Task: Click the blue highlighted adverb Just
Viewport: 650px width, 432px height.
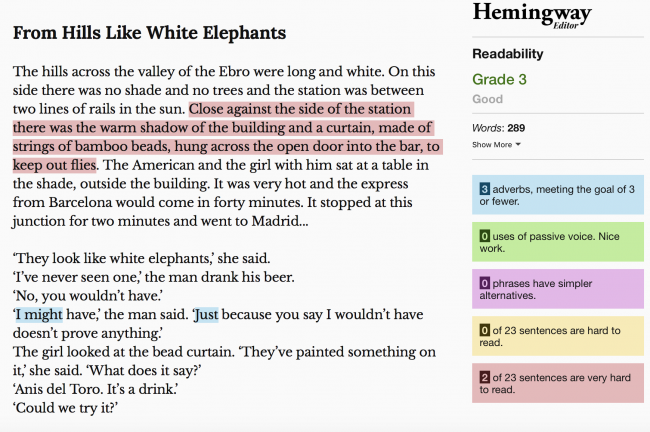Action: (x=206, y=315)
